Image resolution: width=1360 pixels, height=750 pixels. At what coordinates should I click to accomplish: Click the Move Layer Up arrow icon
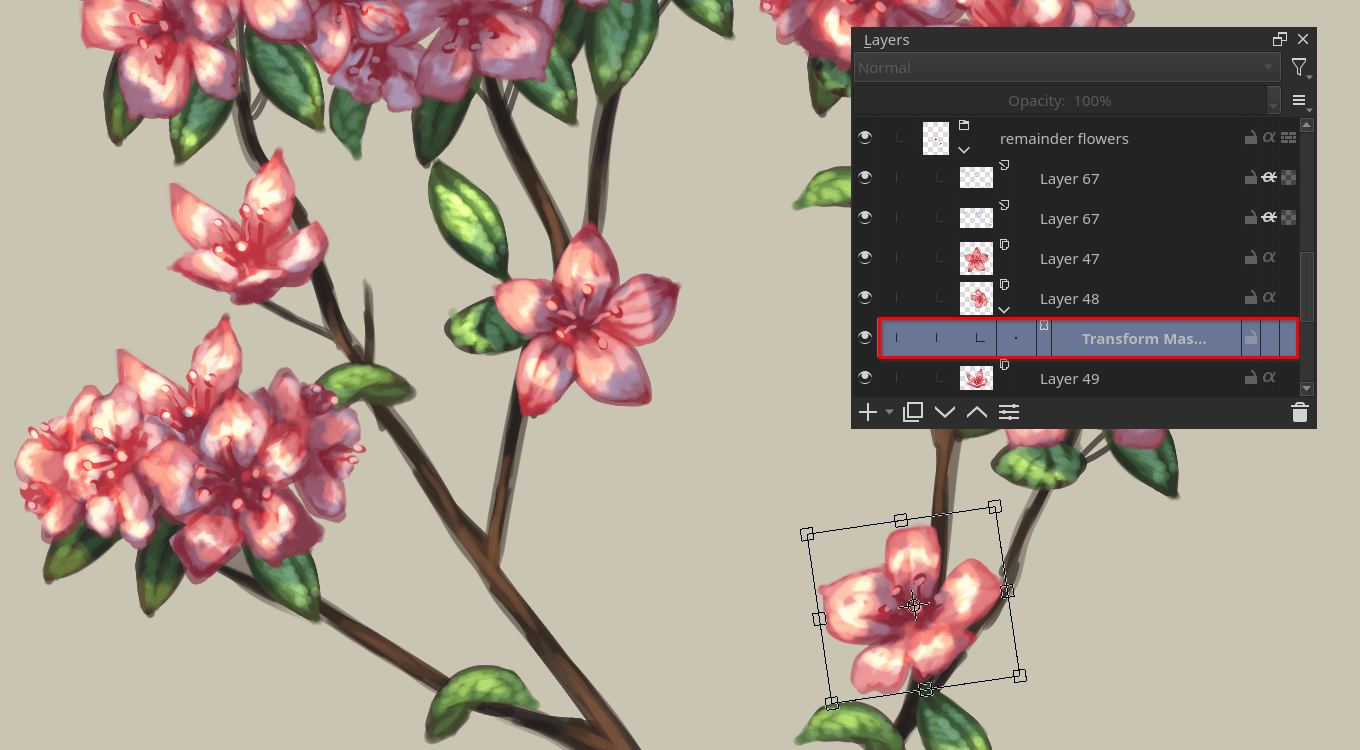(976, 411)
